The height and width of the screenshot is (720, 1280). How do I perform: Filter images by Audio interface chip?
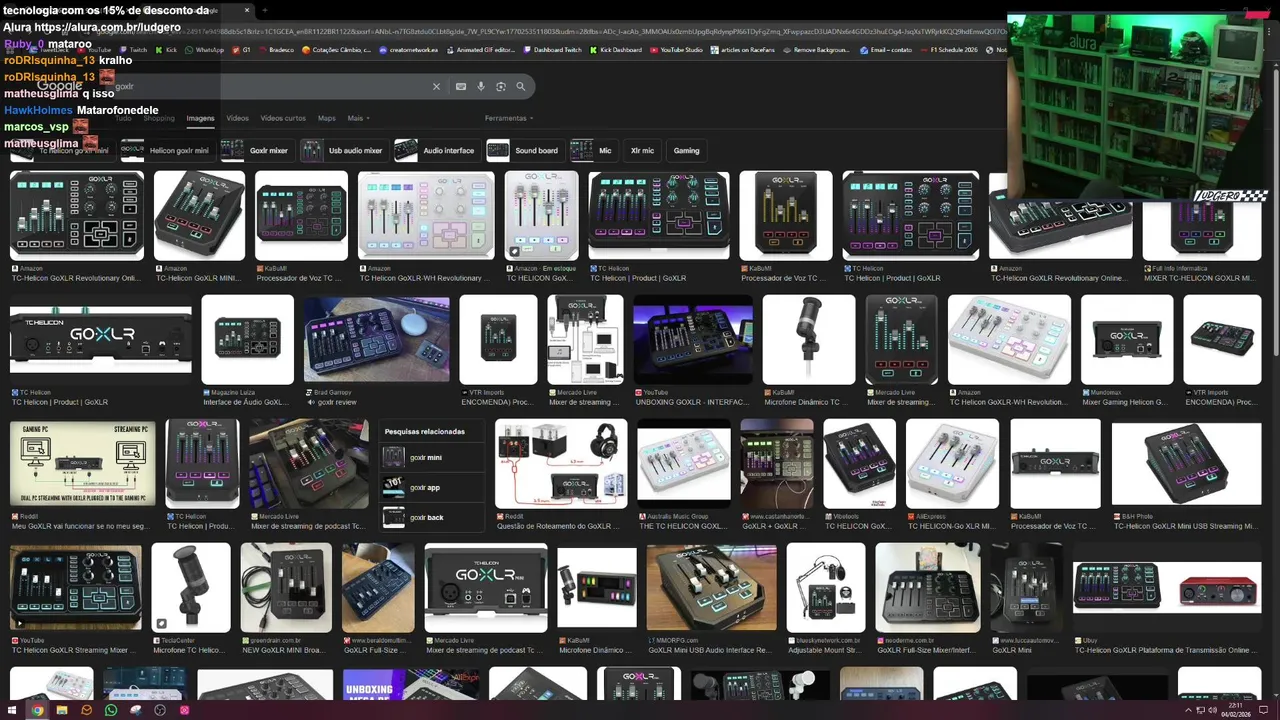click(x=435, y=150)
